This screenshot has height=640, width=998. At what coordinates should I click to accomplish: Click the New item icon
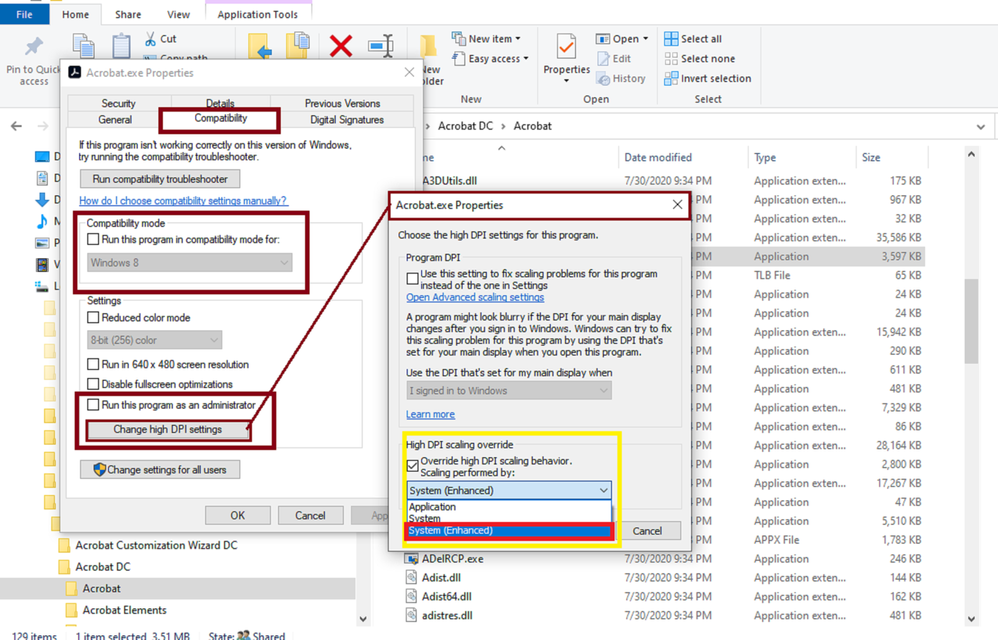click(x=458, y=39)
